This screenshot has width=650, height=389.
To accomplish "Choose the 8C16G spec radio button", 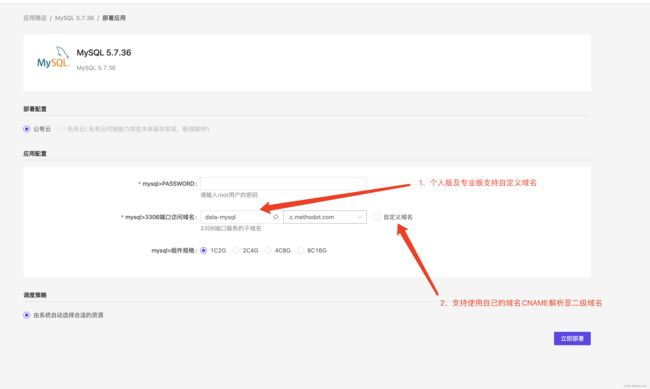I will click(301, 250).
